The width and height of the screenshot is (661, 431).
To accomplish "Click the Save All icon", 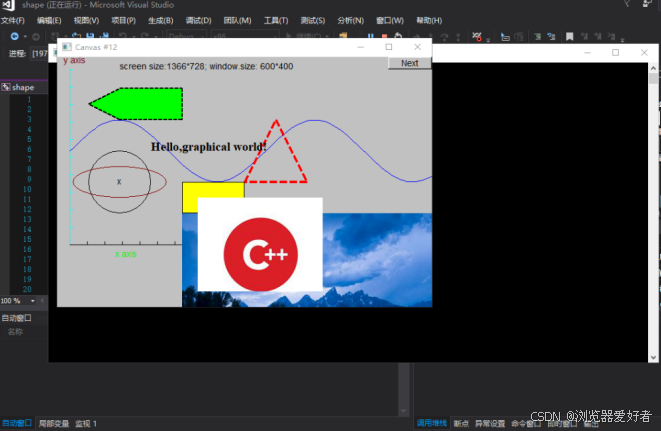I will 104,37.
